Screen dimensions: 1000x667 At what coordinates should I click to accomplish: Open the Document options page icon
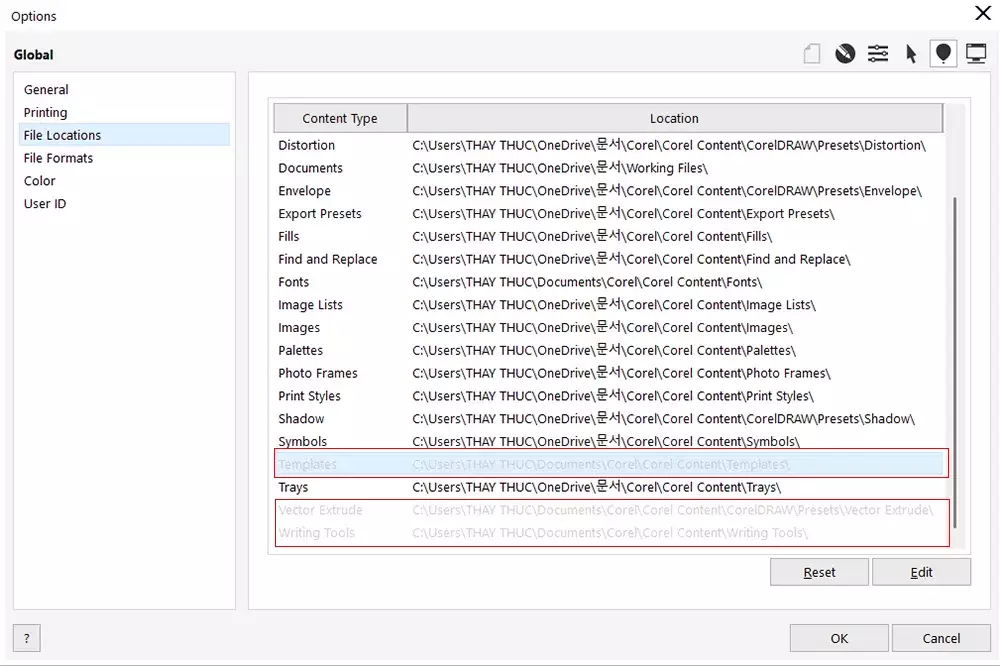(x=812, y=54)
